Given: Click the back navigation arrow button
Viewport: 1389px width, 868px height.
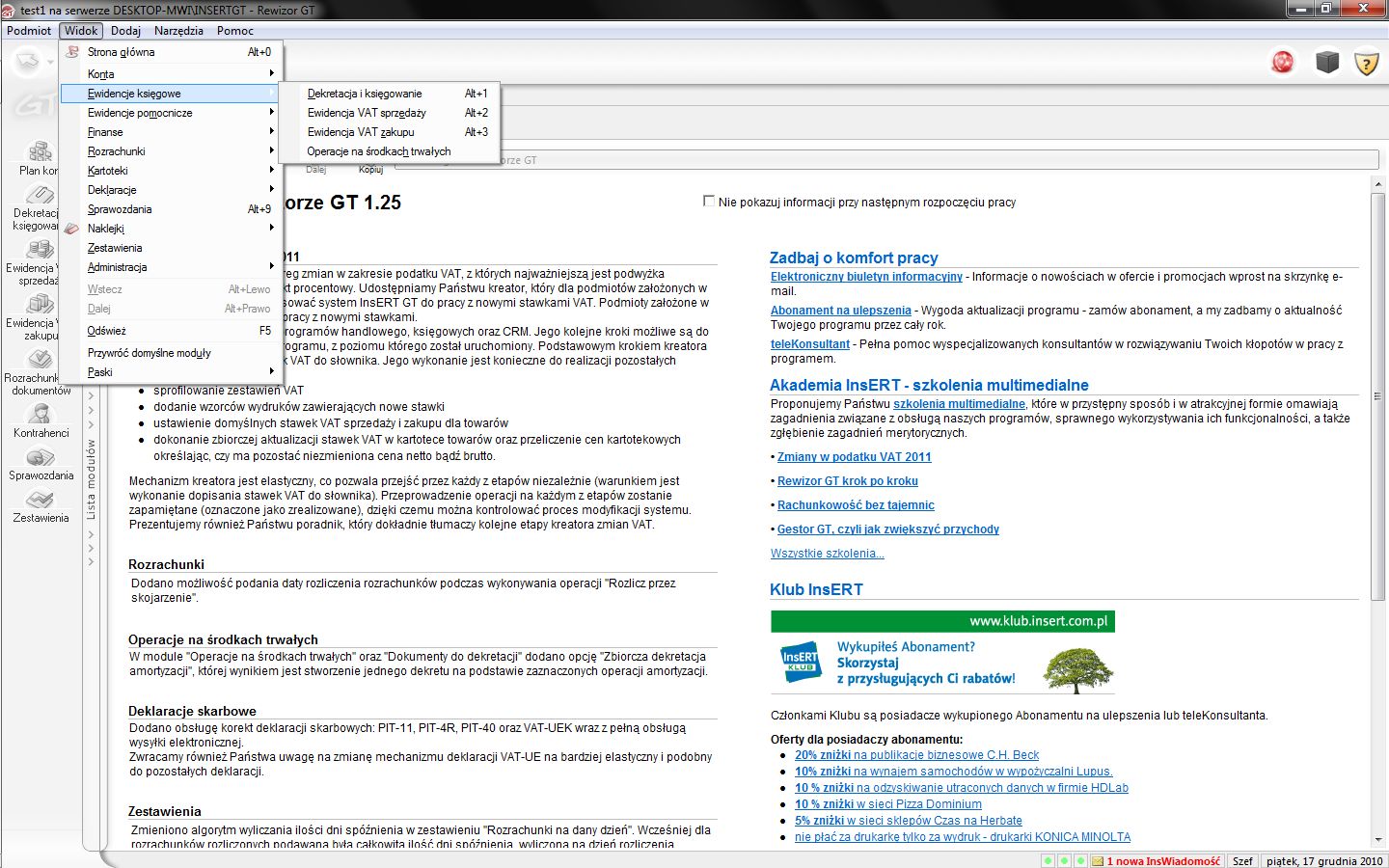Looking at the screenshot, I should coord(27,63).
